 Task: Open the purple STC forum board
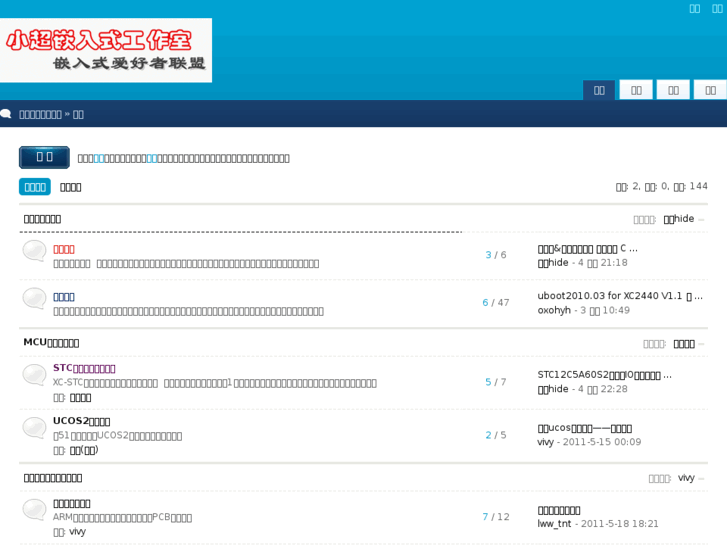(x=84, y=368)
